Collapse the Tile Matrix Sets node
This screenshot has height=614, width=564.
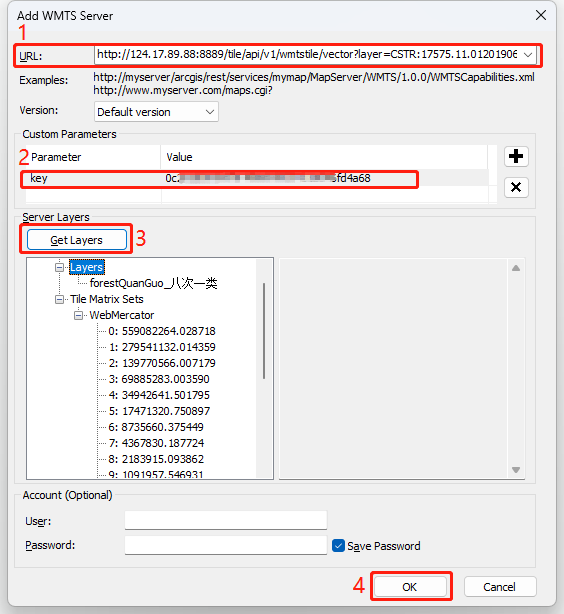60,300
